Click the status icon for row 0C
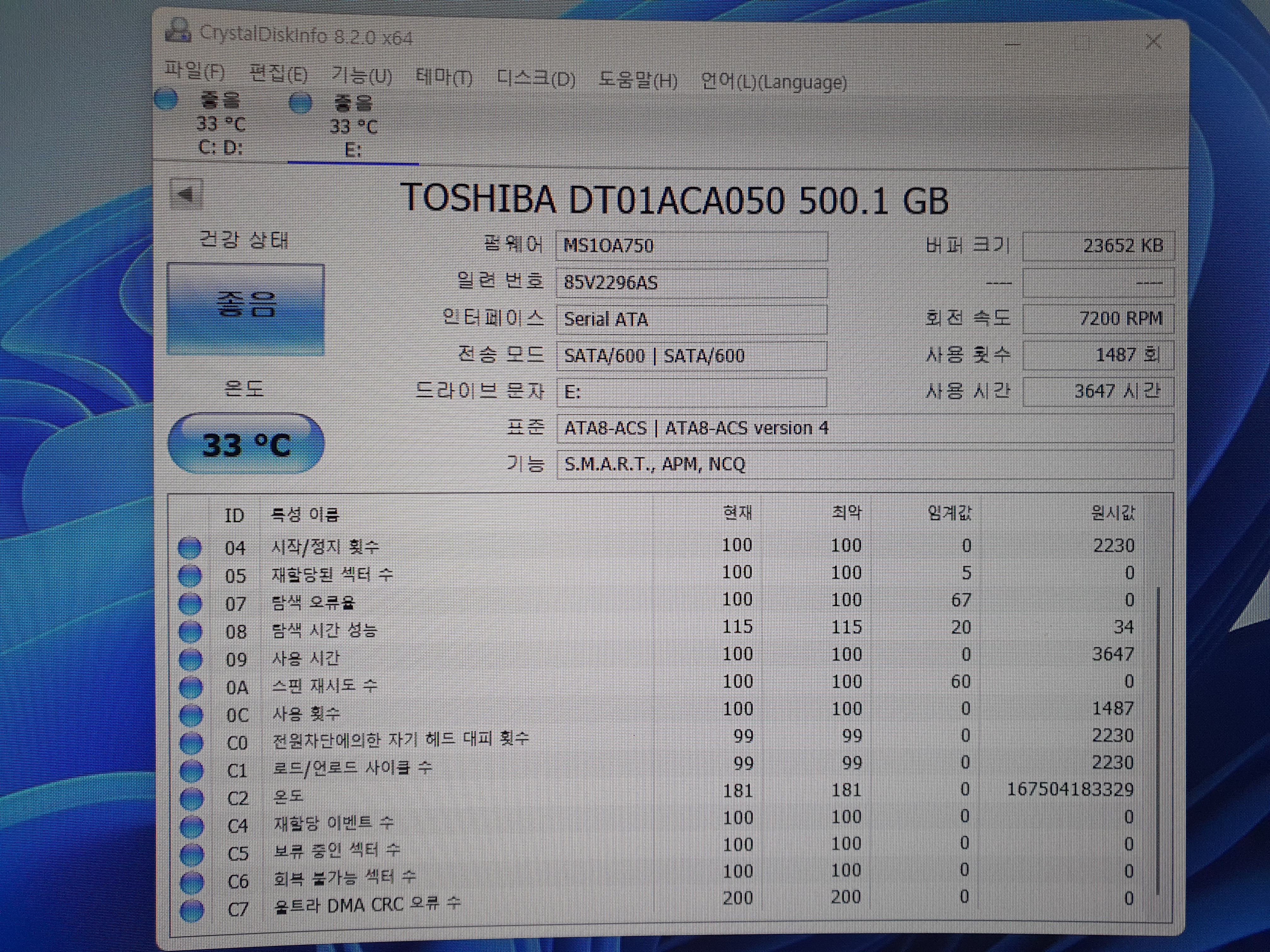Screen dimensions: 1270x952 click(x=191, y=715)
